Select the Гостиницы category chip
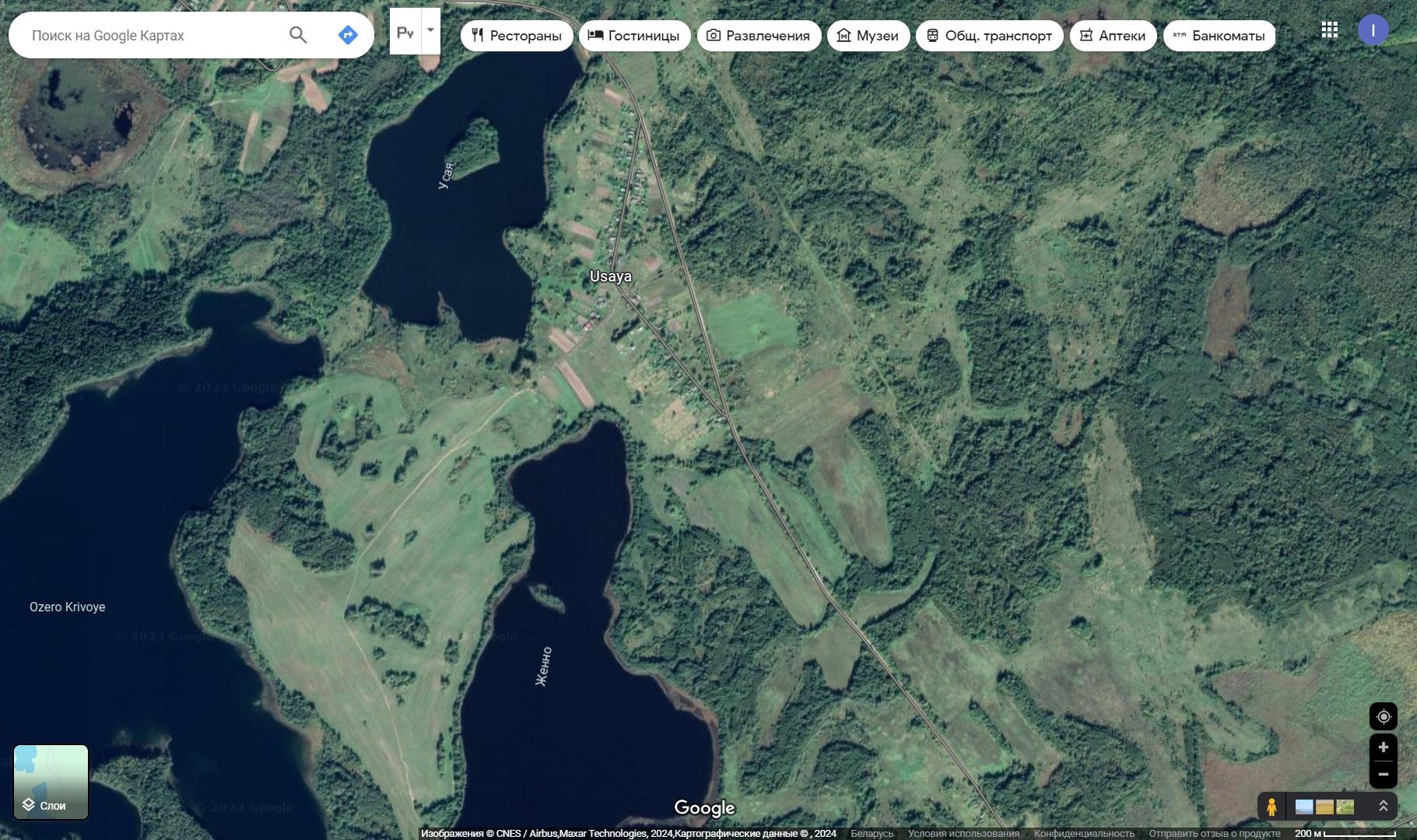The image size is (1417, 840). point(634,36)
